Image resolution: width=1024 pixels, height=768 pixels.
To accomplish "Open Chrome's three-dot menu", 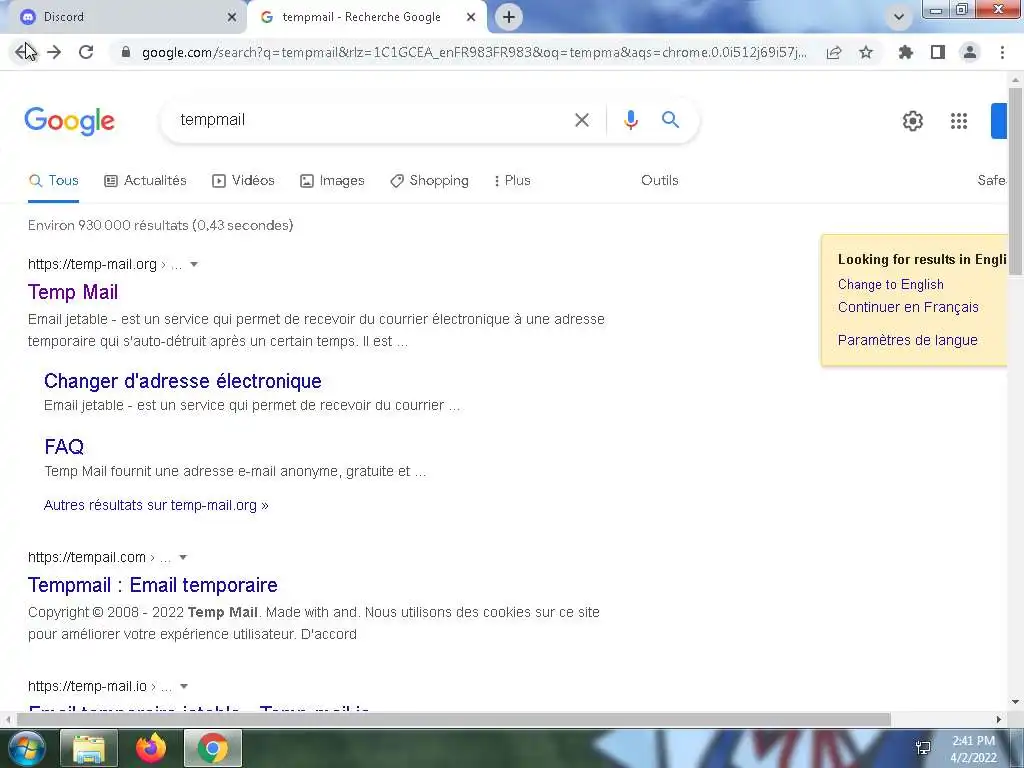I will [x=1002, y=52].
